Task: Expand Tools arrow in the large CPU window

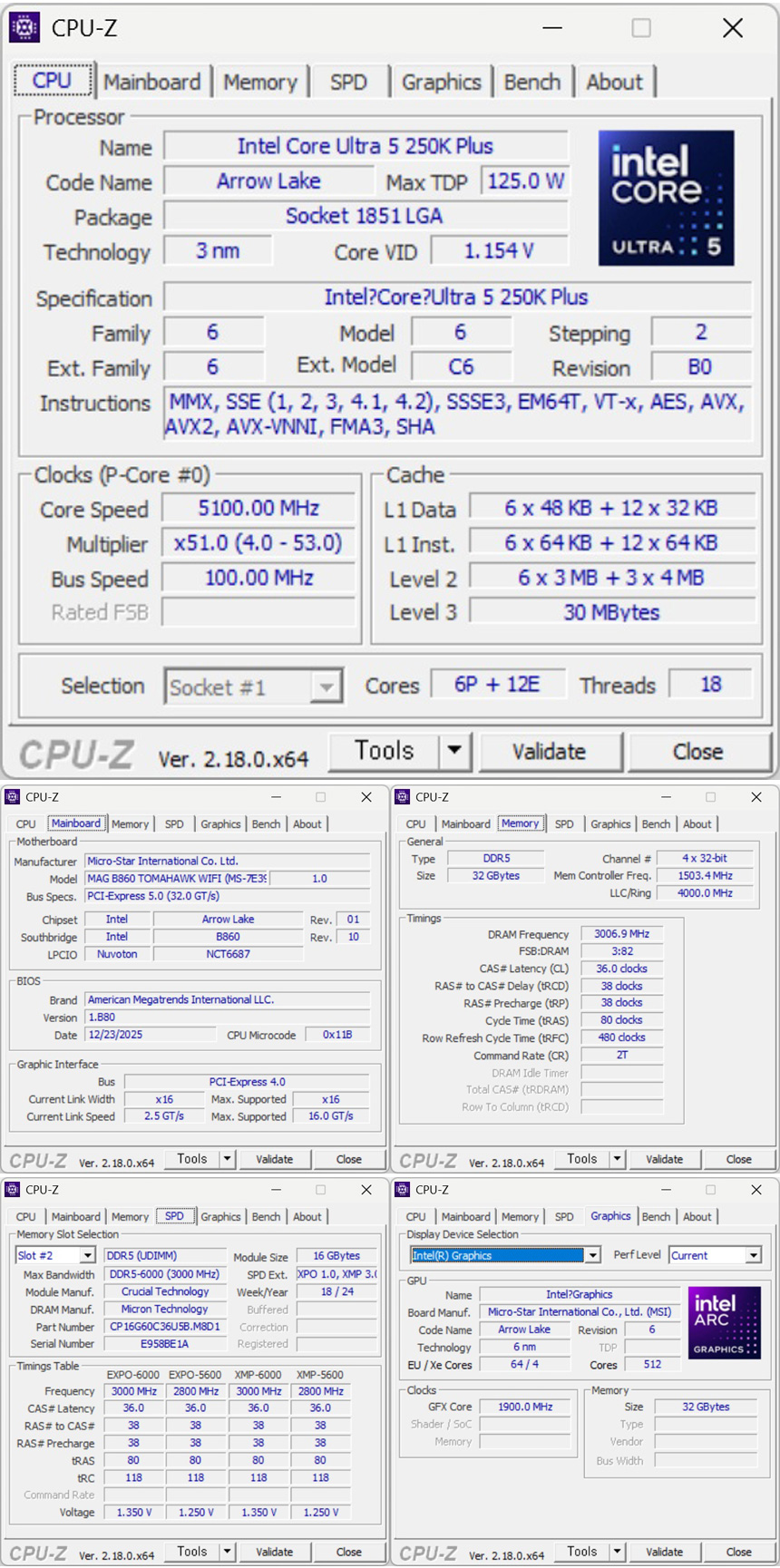Action: coord(454,751)
